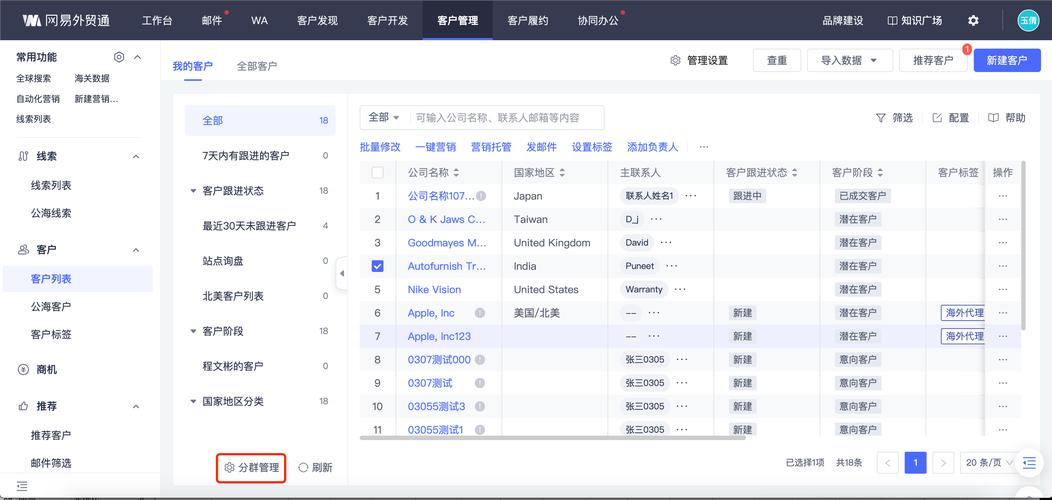Open the 导入数据 dropdown

click(849, 60)
